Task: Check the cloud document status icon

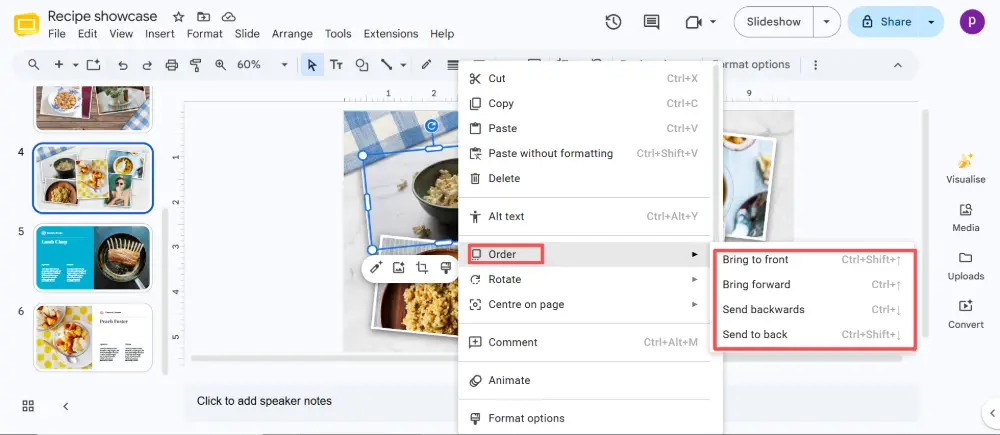Action: pos(228,17)
